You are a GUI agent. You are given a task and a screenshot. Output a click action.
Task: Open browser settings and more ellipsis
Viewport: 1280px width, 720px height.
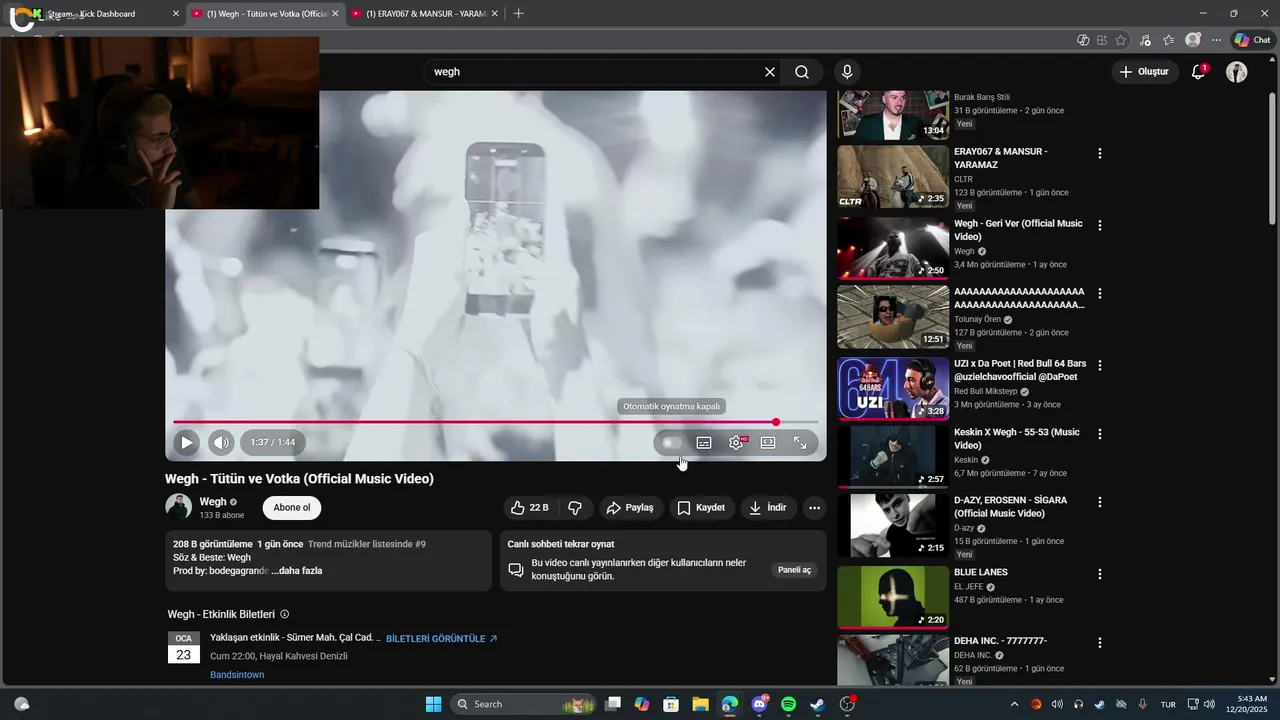click(1216, 40)
